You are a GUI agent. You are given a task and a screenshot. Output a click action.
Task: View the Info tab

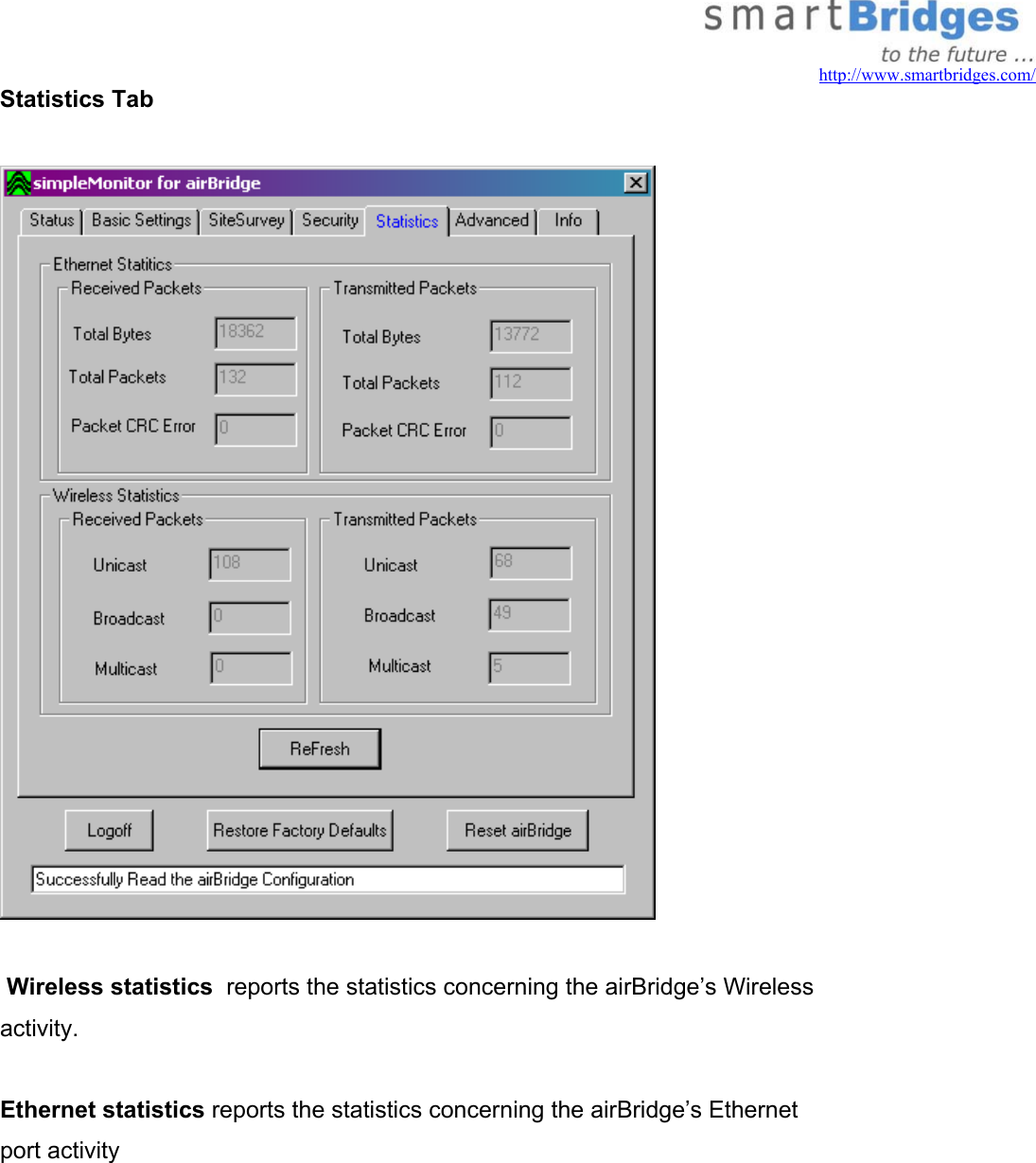tap(567, 220)
